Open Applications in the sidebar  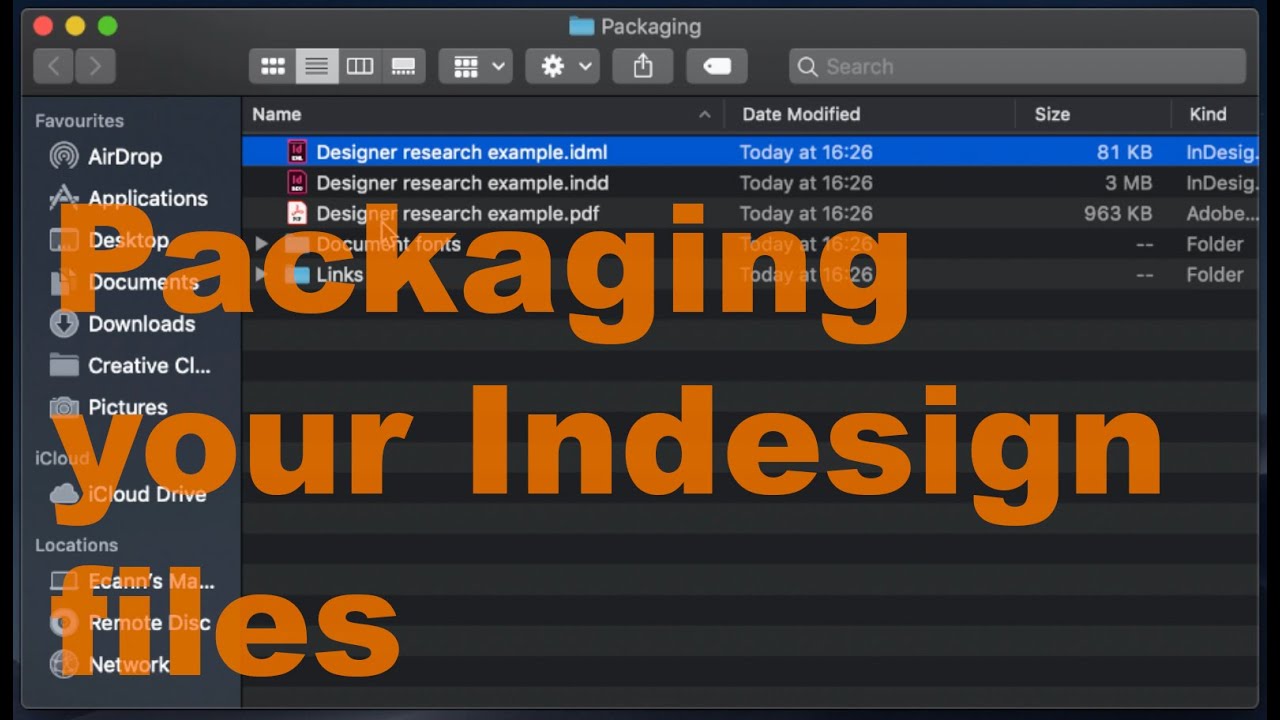[148, 198]
